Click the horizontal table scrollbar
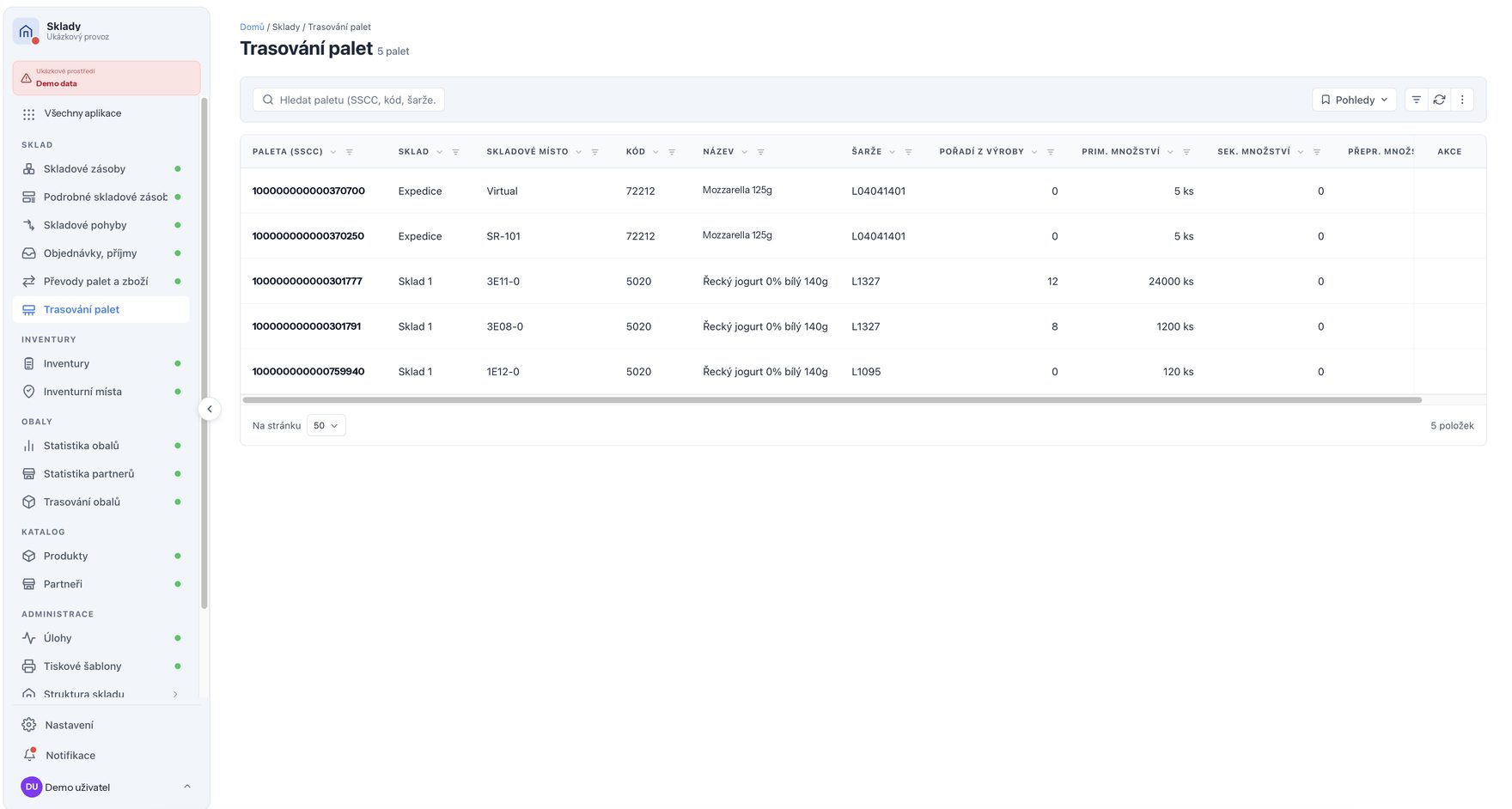This screenshot has height=809, width=1512. (832, 400)
